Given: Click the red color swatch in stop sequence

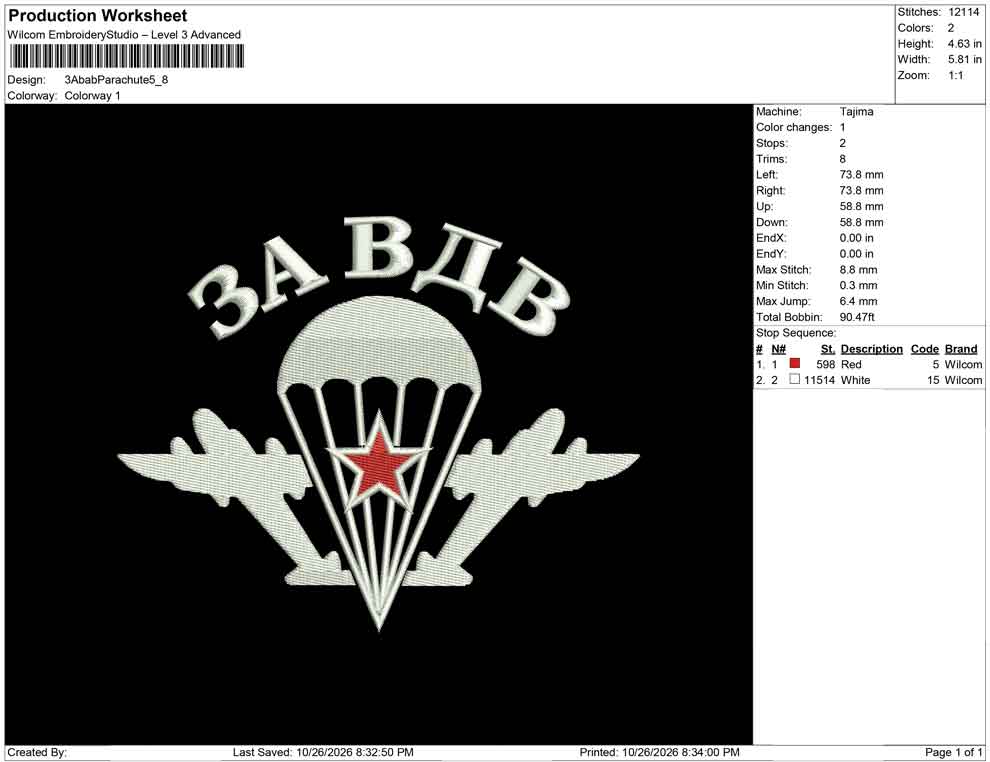Looking at the screenshot, I should pyautogui.click(x=794, y=364).
